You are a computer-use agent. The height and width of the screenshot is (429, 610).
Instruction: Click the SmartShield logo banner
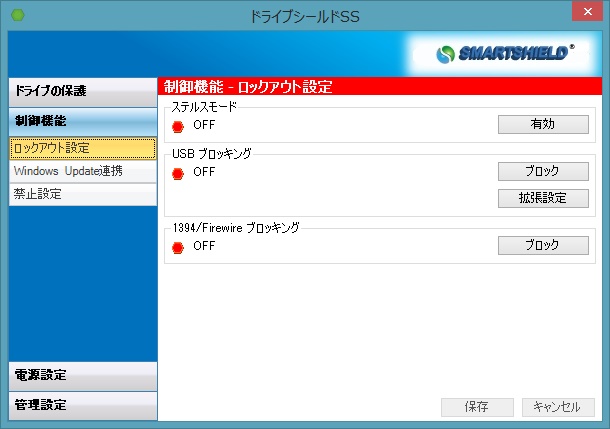click(506, 53)
